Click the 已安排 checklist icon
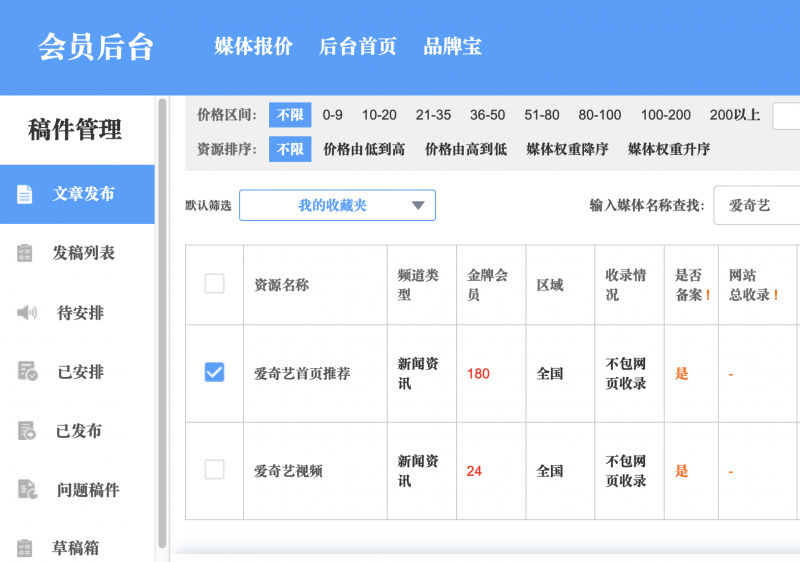The width and height of the screenshot is (800, 562). pyautogui.click(x=27, y=372)
